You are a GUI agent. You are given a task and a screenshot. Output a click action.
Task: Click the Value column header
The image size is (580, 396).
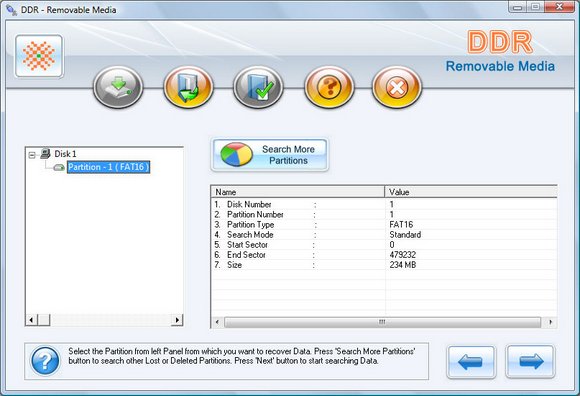tap(471, 192)
